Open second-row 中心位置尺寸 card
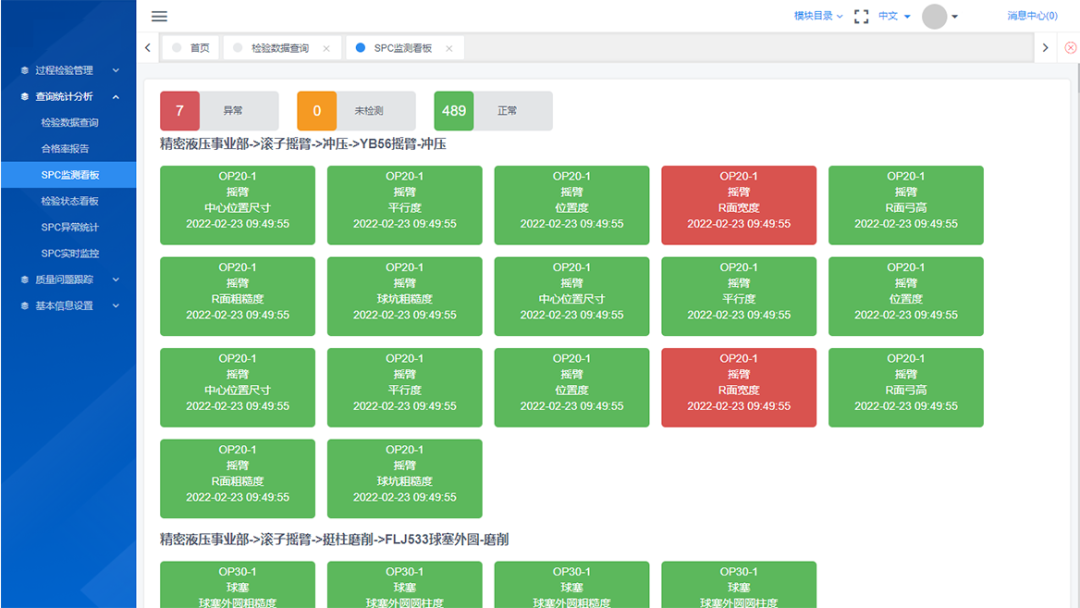1080x608 pixels. tap(572, 296)
